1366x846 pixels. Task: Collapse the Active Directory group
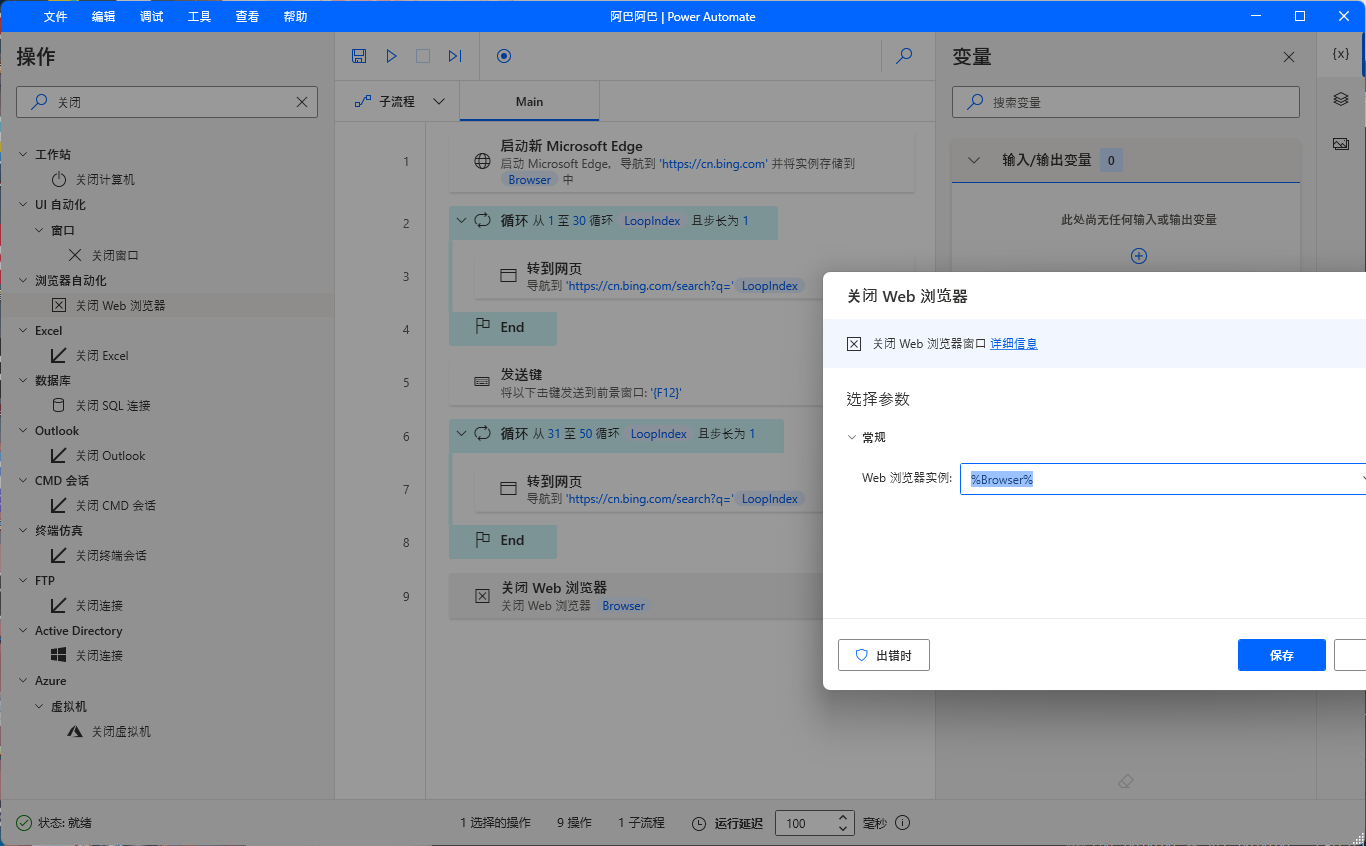click(x=24, y=631)
